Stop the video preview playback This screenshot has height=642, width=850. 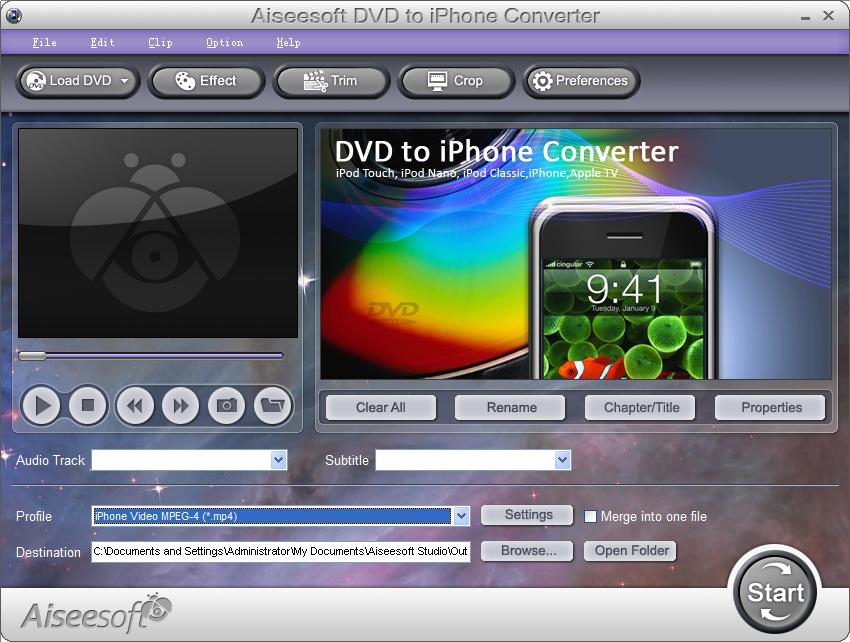tap(88, 405)
